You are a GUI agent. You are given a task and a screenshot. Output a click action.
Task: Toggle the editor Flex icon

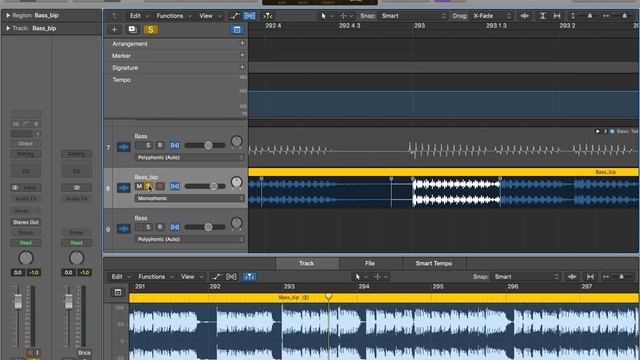click(231, 277)
